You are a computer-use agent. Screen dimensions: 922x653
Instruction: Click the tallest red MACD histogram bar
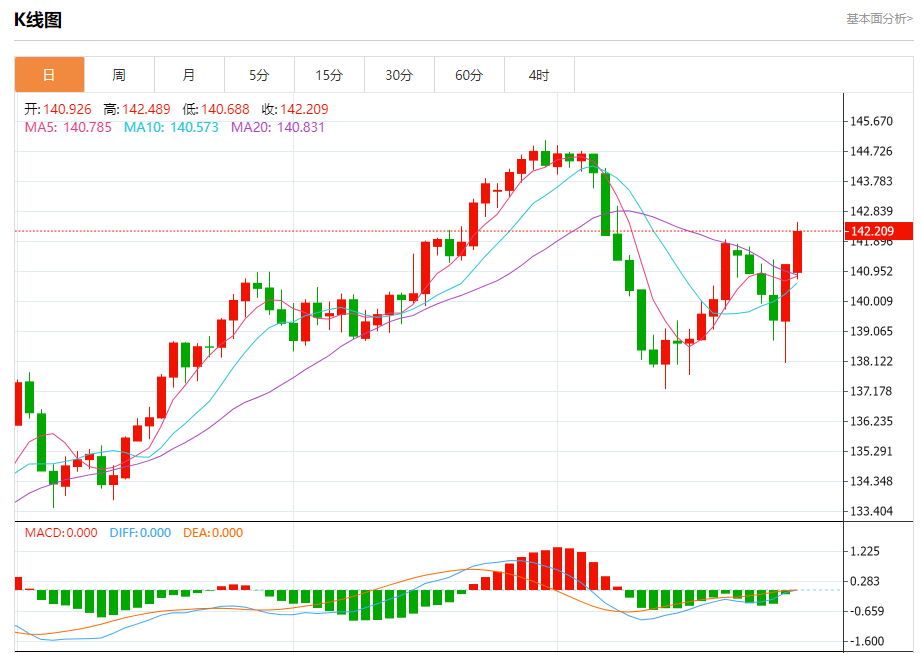point(557,568)
